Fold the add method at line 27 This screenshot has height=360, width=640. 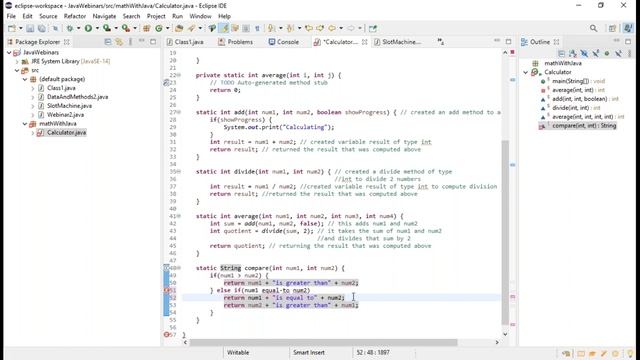[x=179, y=112]
